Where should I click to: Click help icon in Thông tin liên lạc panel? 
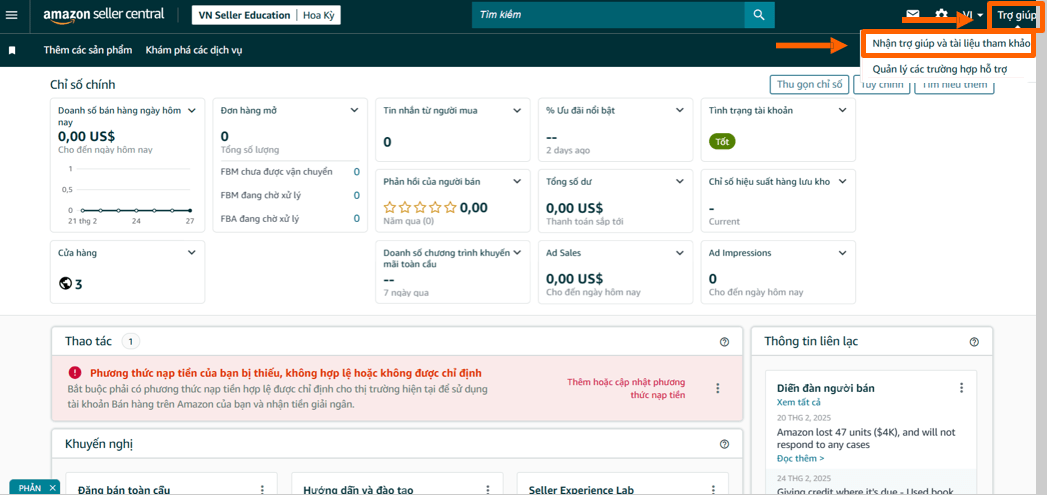pyautogui.click(x=974, y=342)
